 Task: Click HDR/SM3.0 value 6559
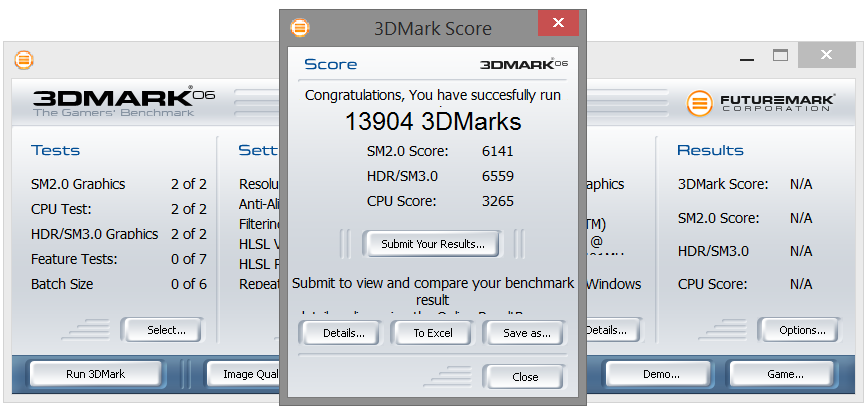click(x=498, y=176)
